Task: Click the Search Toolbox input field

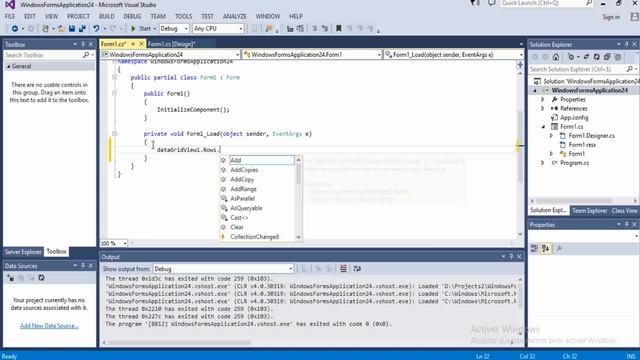Action: (43, 55)
